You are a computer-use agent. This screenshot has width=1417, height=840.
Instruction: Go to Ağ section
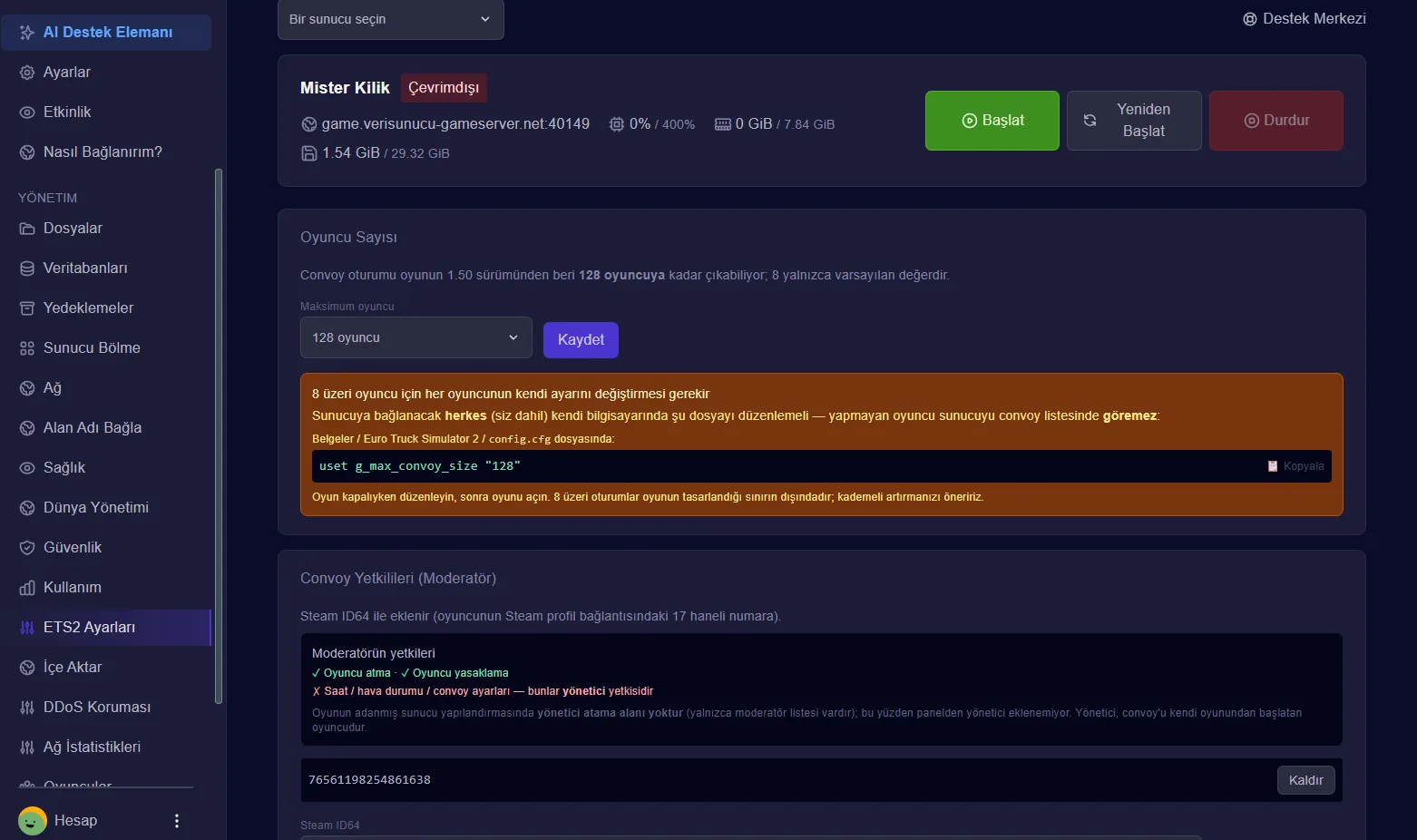click(x=106, y=388)
